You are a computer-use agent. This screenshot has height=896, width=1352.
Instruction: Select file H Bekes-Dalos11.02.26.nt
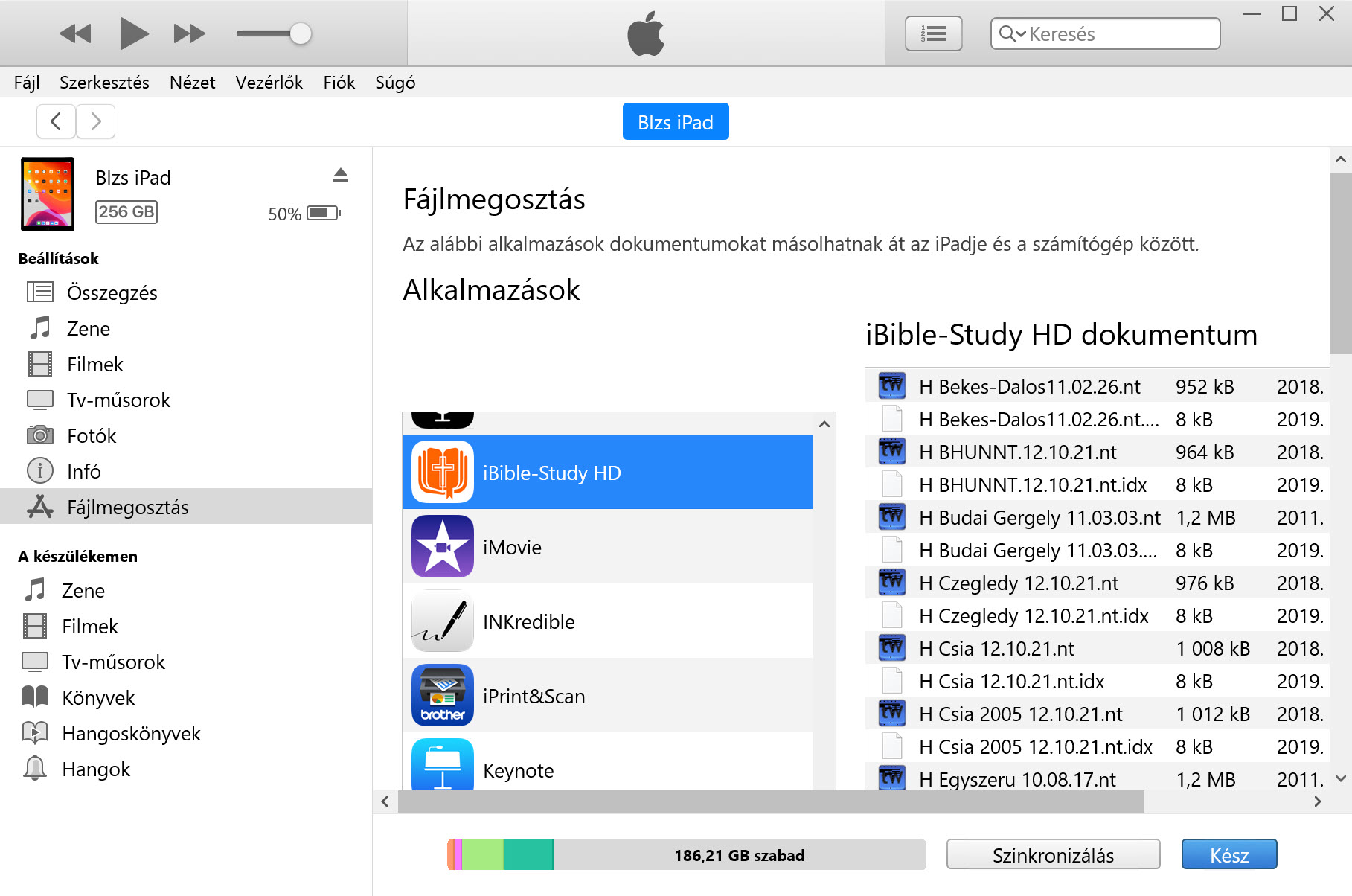[1097, 386]
